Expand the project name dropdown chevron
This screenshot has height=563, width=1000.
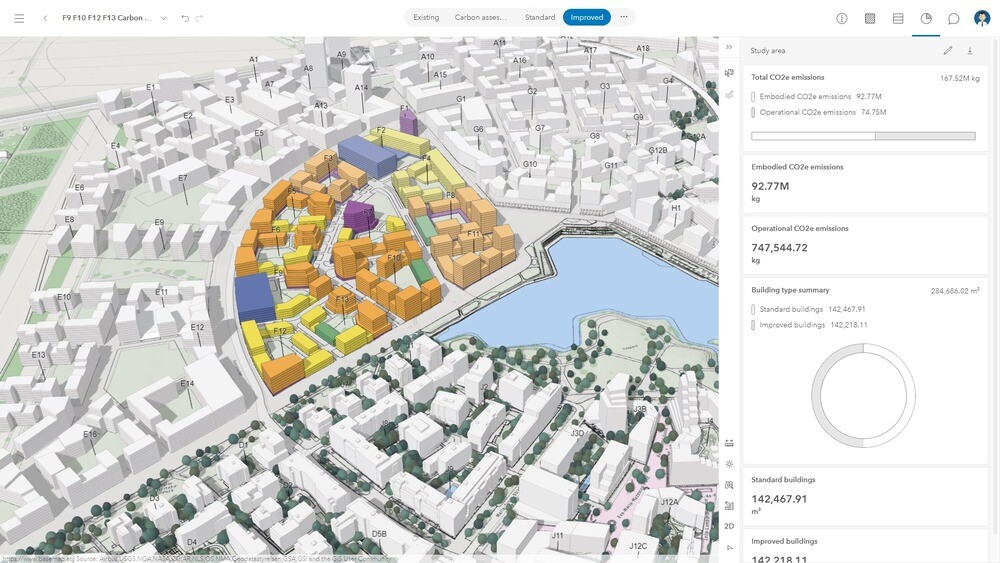point(163,18)
